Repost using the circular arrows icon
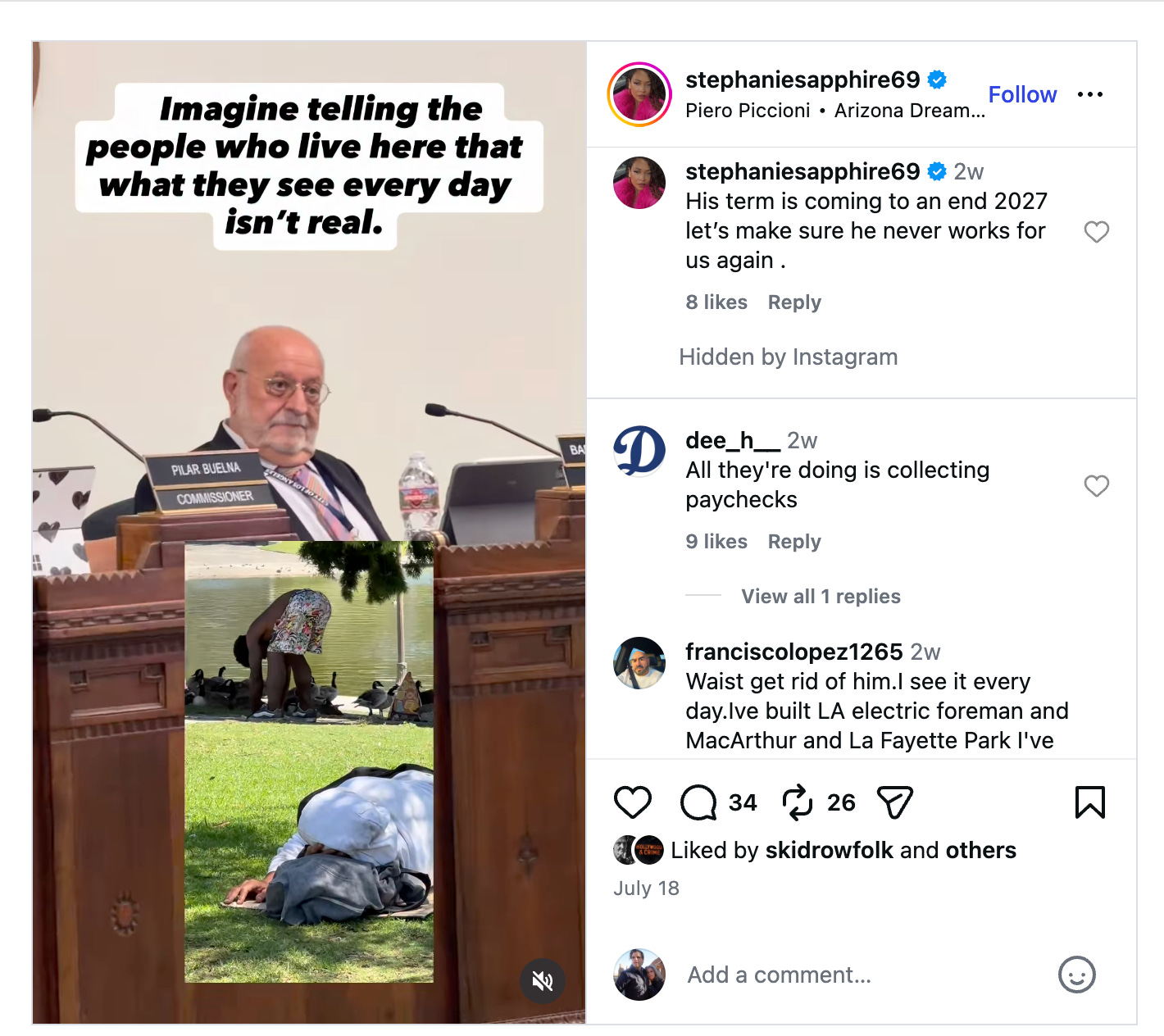 tap(797, 802)
